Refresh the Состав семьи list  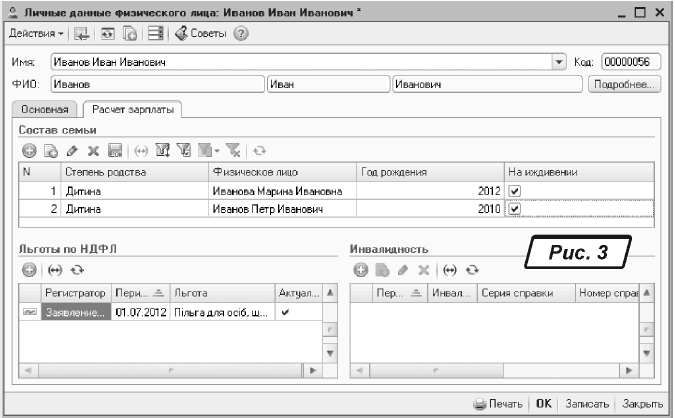[x=259, y=150]
